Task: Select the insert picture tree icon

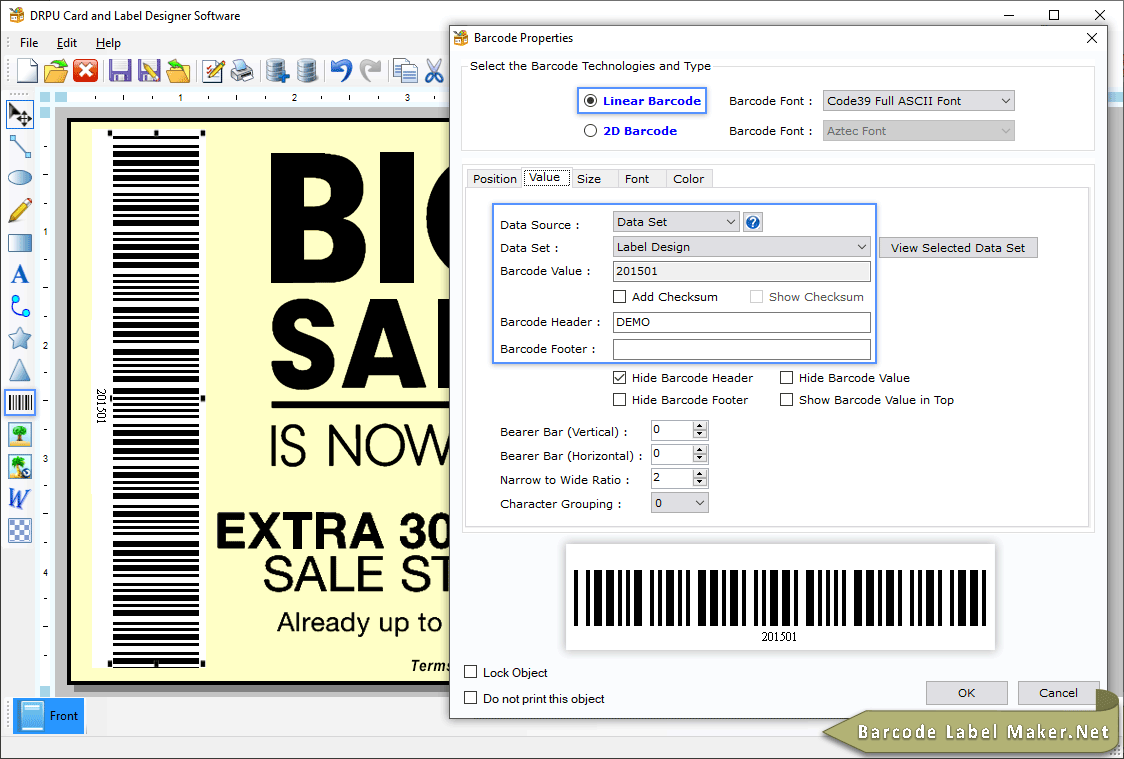Action: (20, 434)
